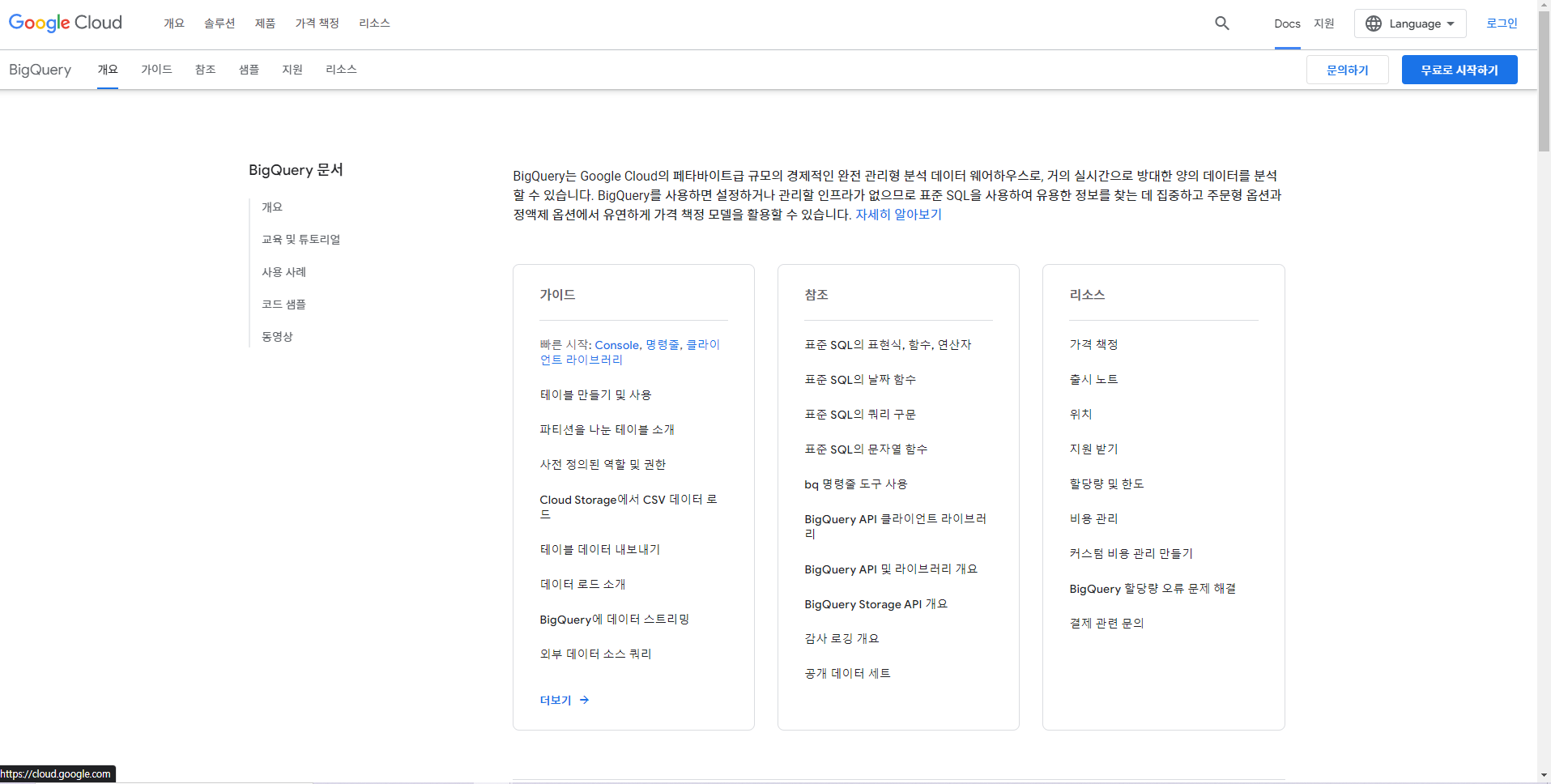
Task: Click the BigQuery product title
Action: pyautogui.click(x=40, y=70)
